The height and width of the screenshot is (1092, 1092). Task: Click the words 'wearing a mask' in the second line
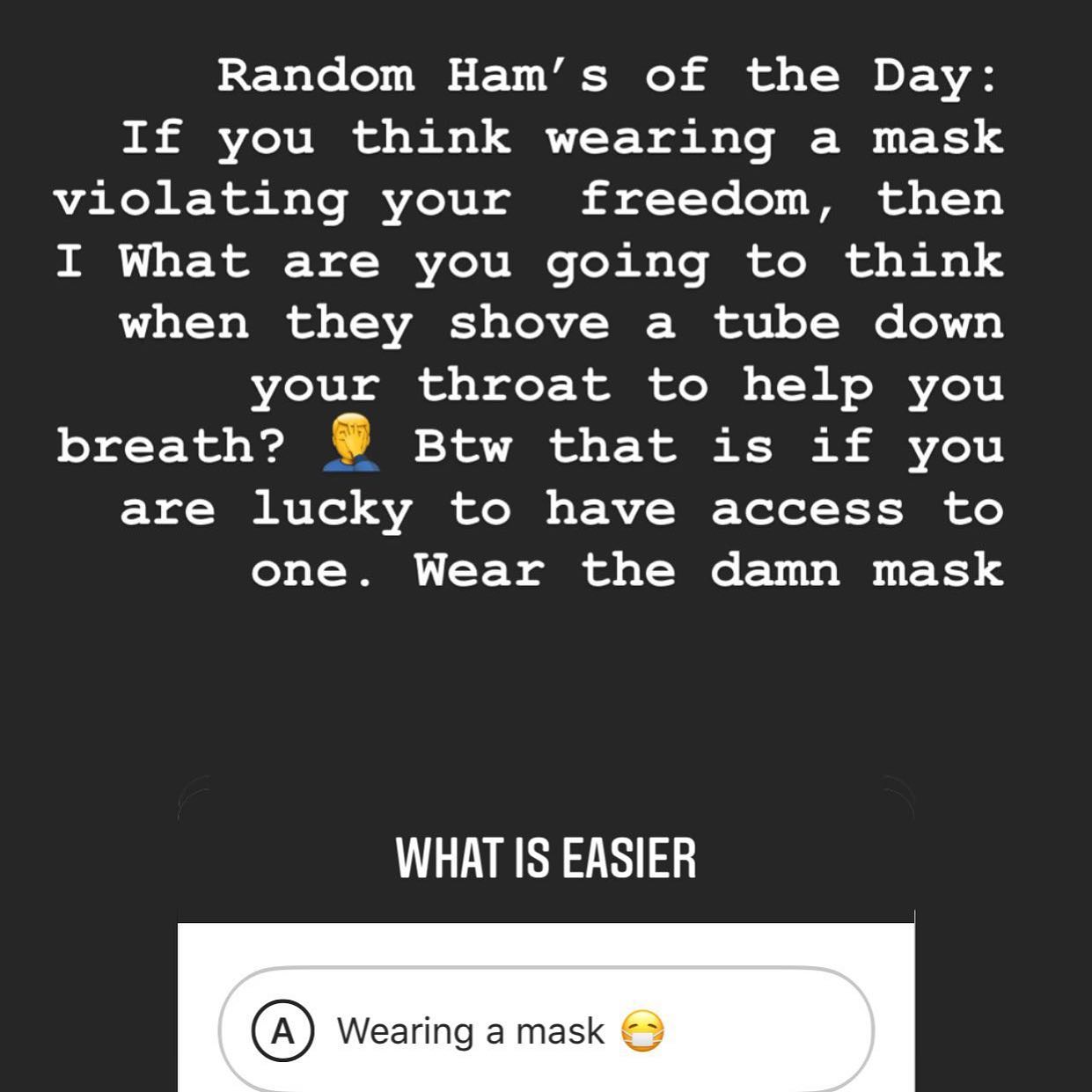(774, 138)
